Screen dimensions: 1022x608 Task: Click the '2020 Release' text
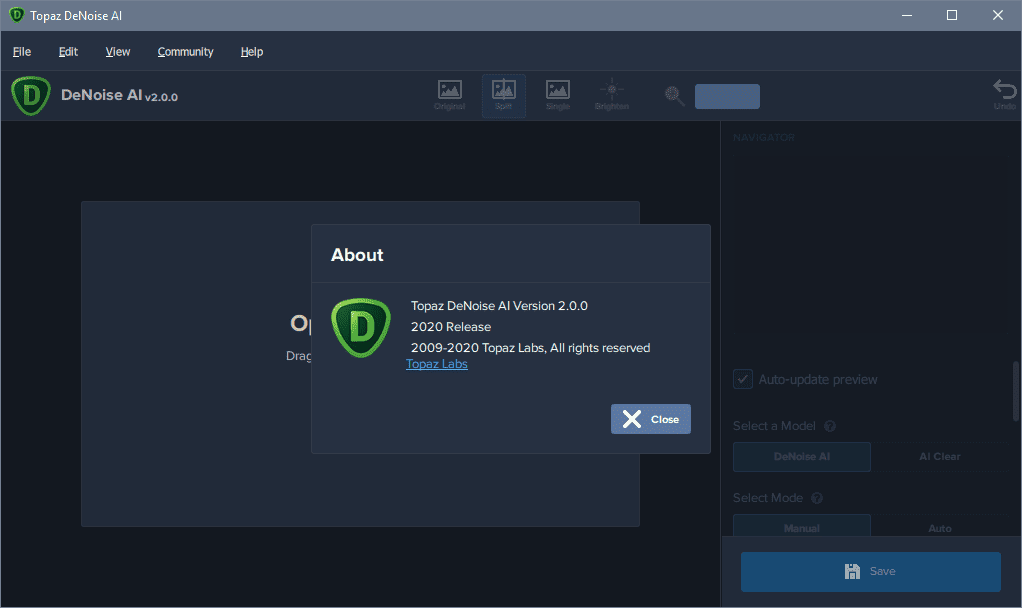(x=451, y=326)
